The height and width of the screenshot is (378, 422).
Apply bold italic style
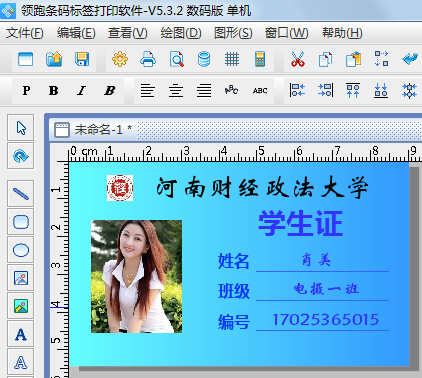coord(109,90)
